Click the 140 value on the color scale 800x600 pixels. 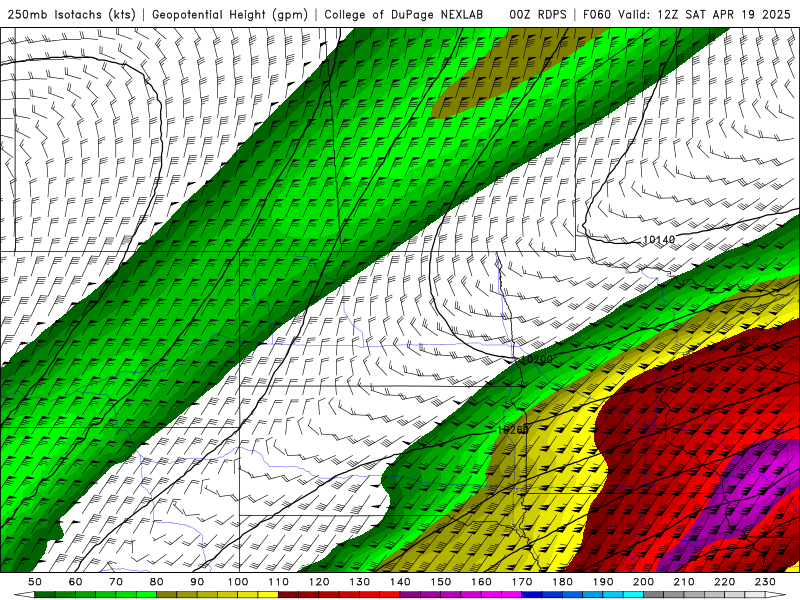[400, 582]
